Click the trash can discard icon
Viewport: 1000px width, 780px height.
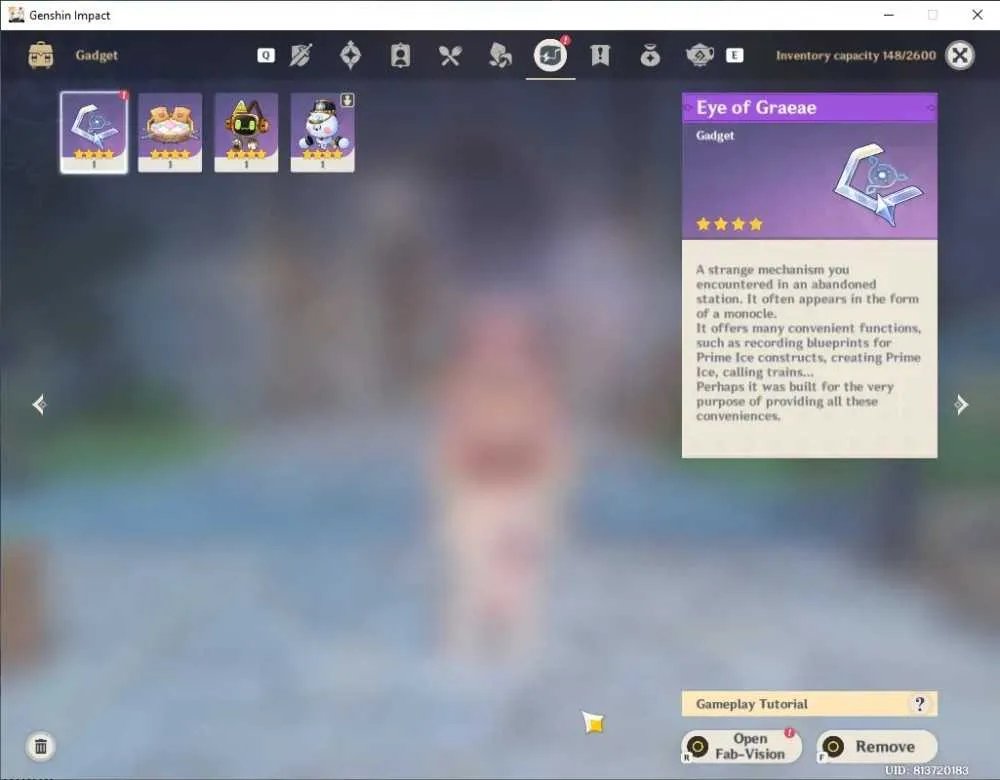pos(41,746)
